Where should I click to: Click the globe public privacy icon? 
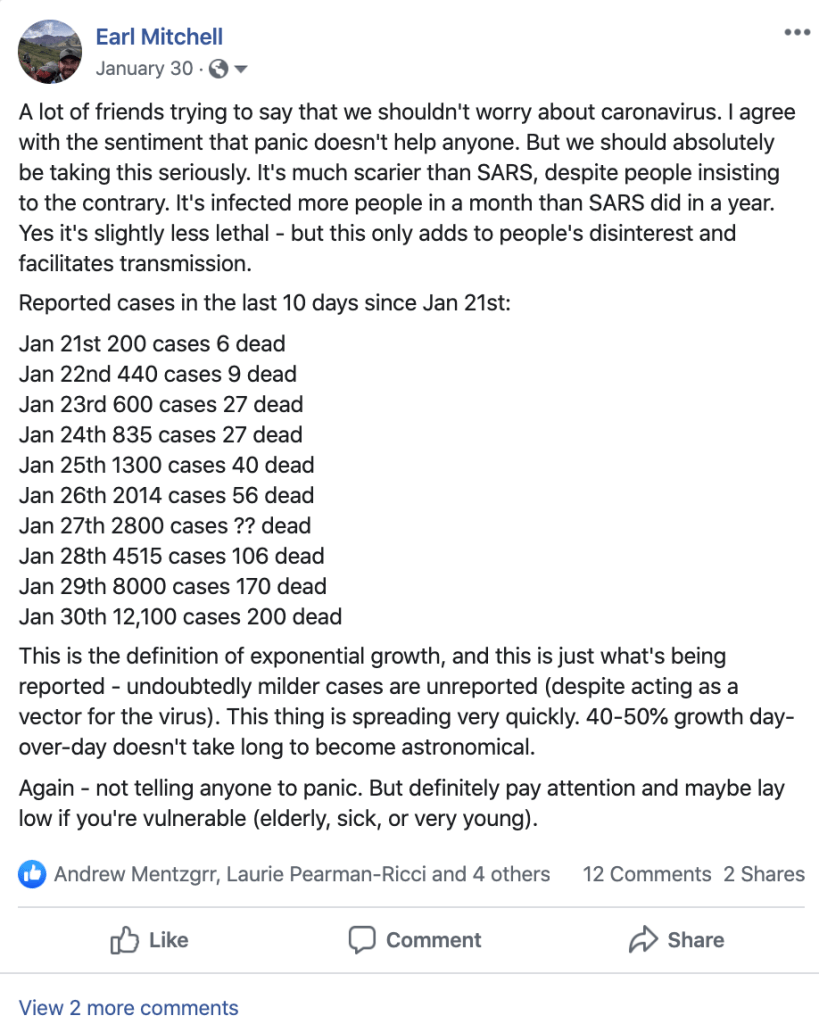tap(220, 69)
